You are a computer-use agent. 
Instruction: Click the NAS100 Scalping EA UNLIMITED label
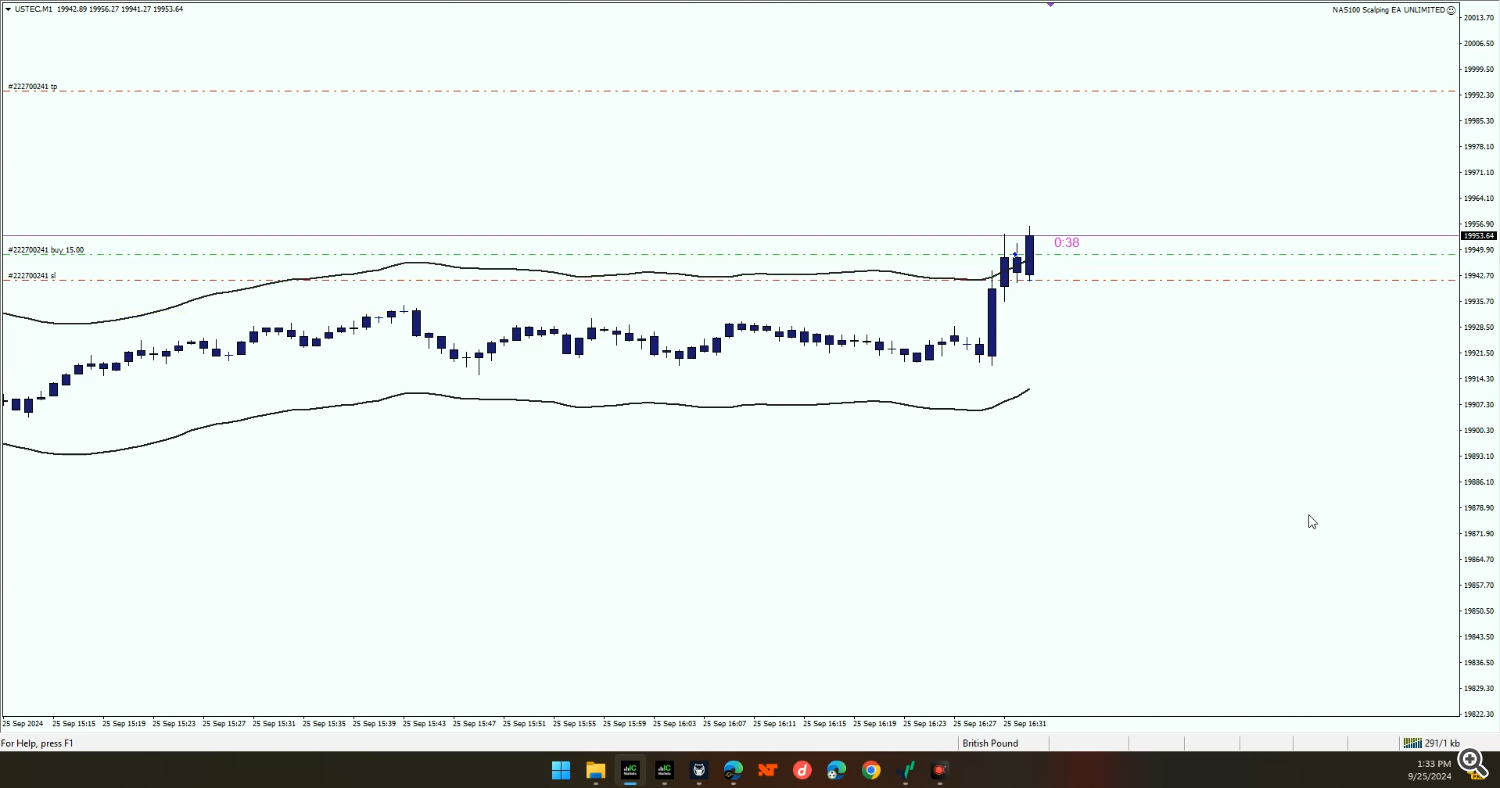[1389, 9]
